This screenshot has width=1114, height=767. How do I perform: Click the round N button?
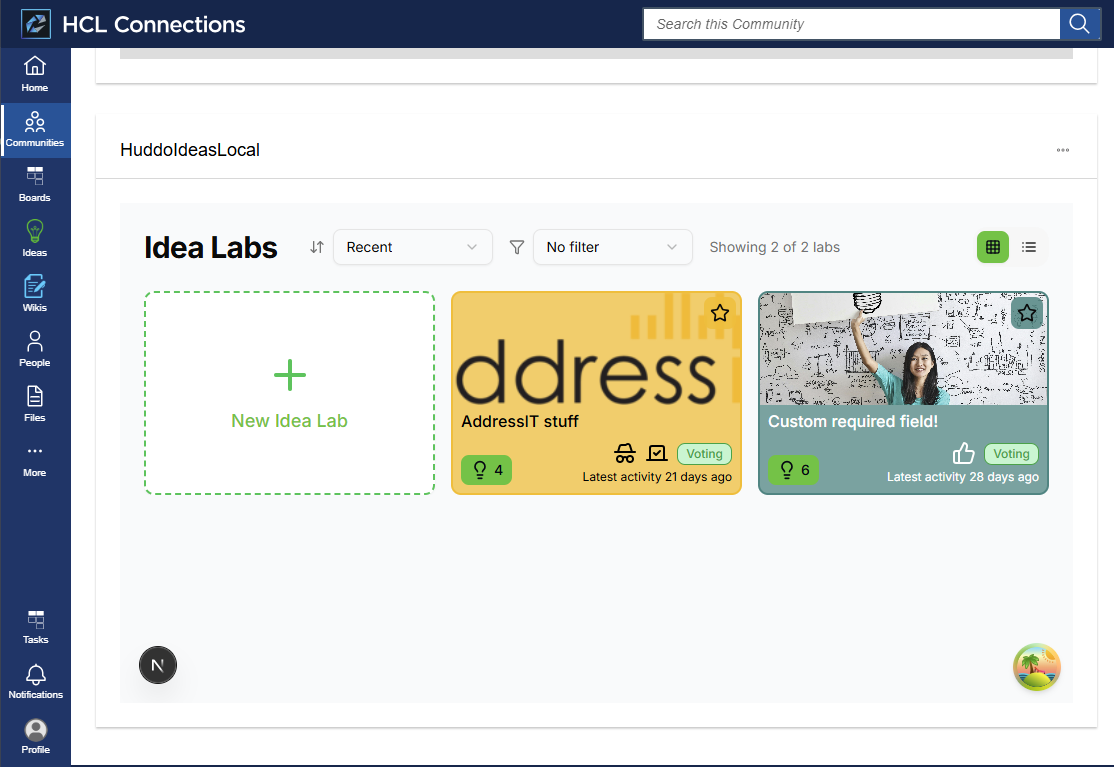[158, 665]
